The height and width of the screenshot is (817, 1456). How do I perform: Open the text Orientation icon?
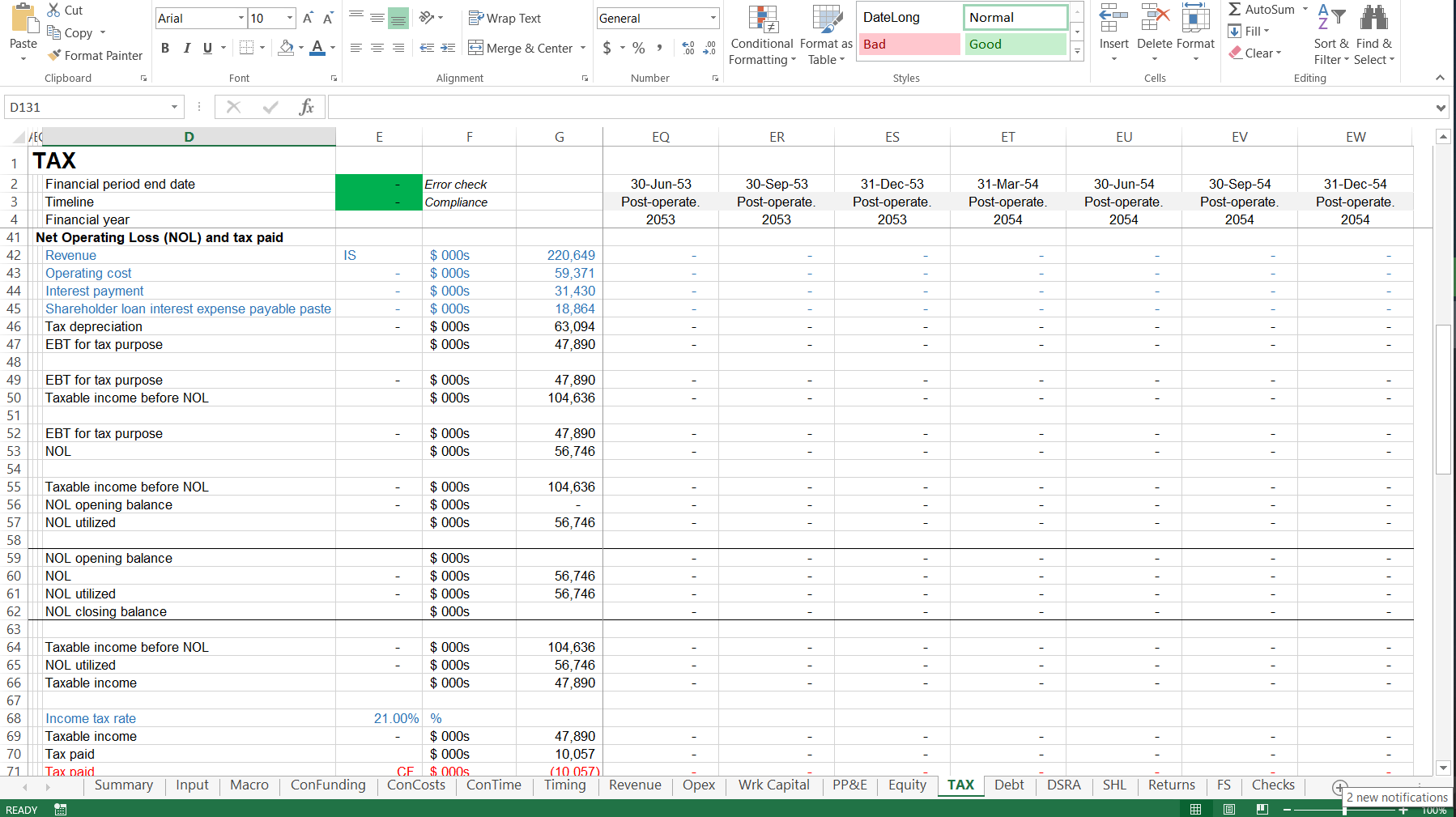tap(427, 17)
